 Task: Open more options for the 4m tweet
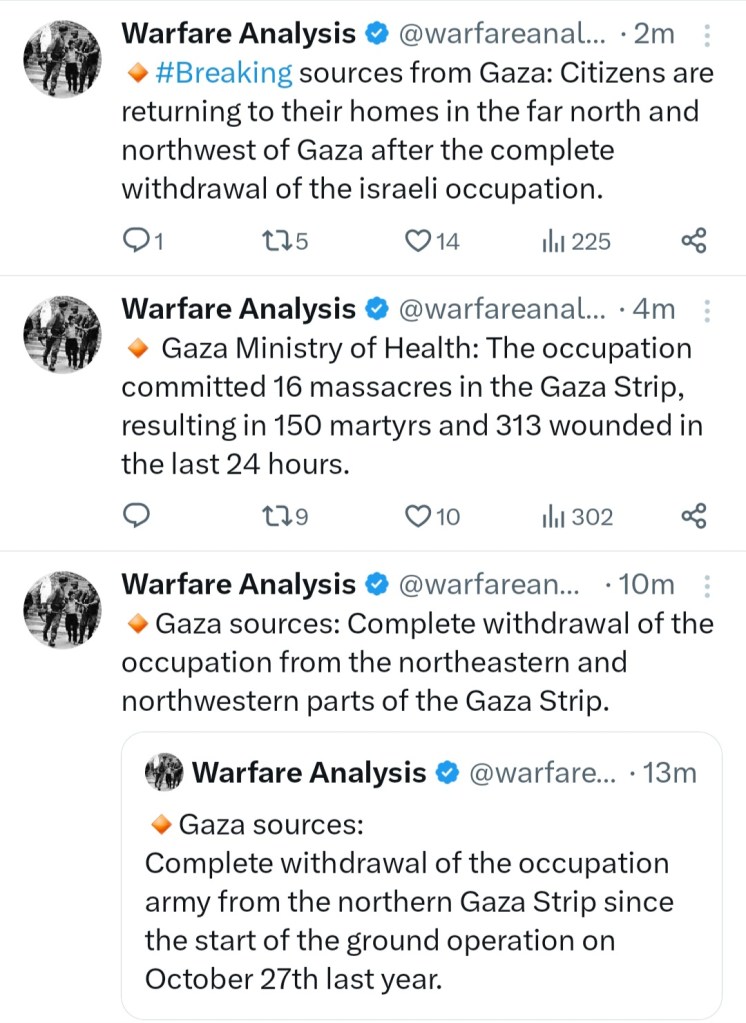[x=708, y=311]
